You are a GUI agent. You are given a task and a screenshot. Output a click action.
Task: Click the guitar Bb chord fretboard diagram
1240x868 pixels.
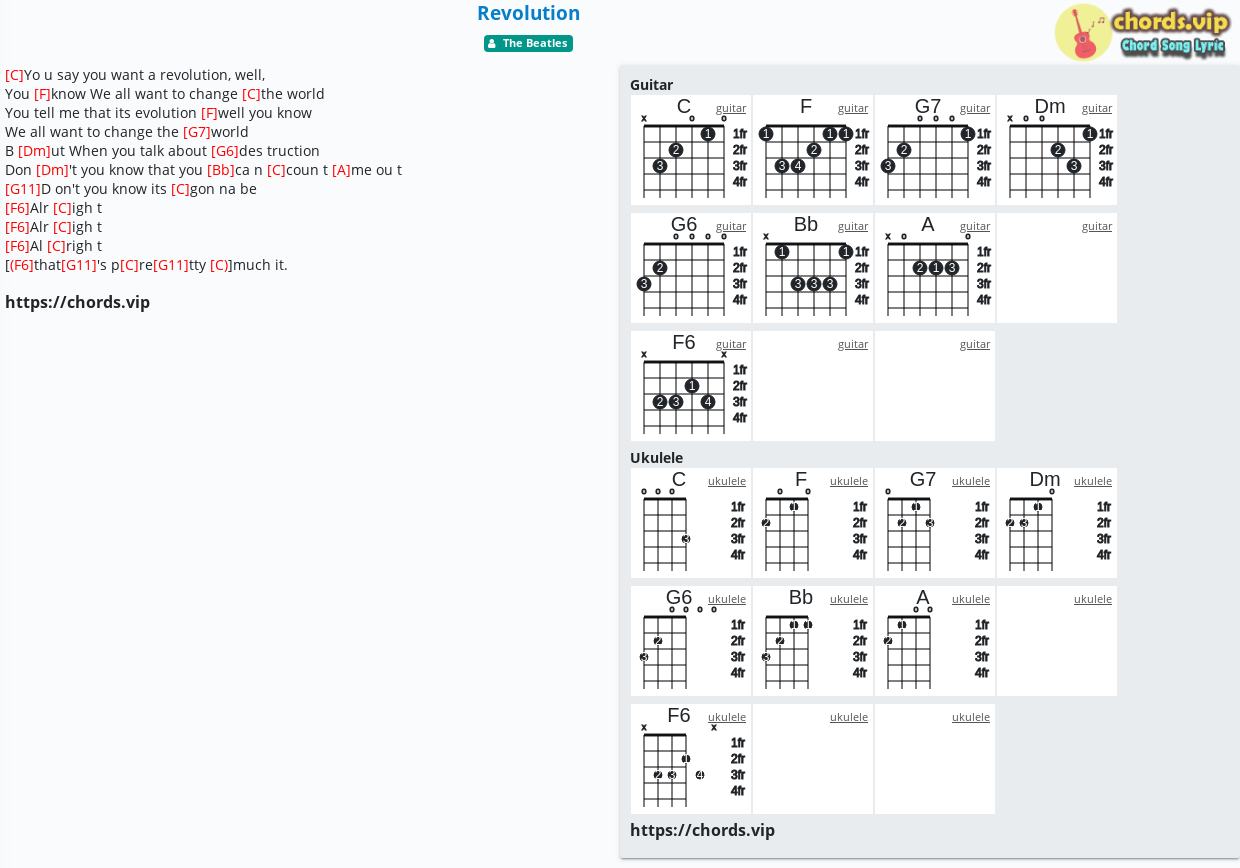[x=813, y=268]
